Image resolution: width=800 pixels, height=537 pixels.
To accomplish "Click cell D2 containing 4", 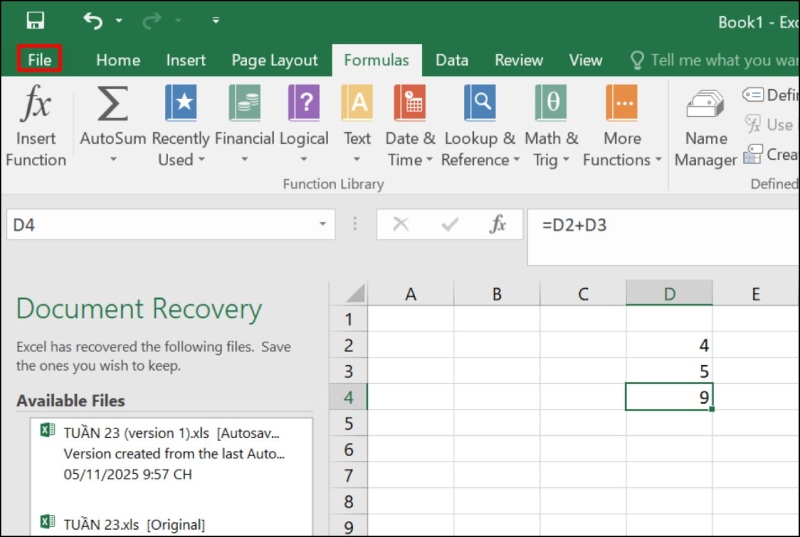I will pos(669,345).
